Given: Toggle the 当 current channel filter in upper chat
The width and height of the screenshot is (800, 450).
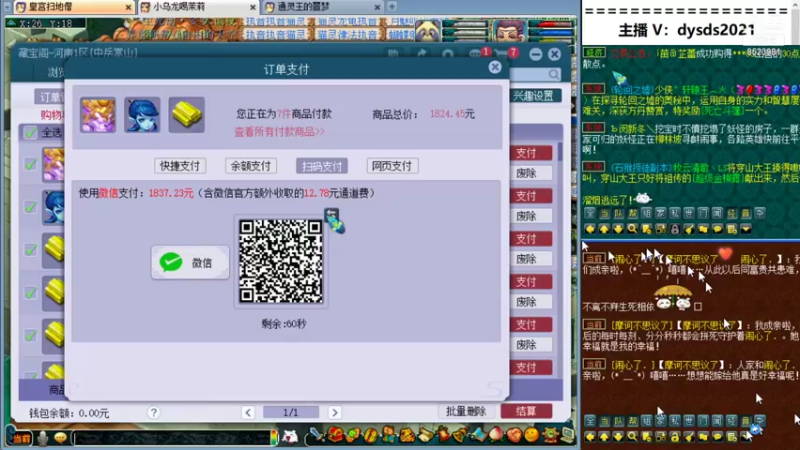Looking at the screenshot, I should point(604,213).
